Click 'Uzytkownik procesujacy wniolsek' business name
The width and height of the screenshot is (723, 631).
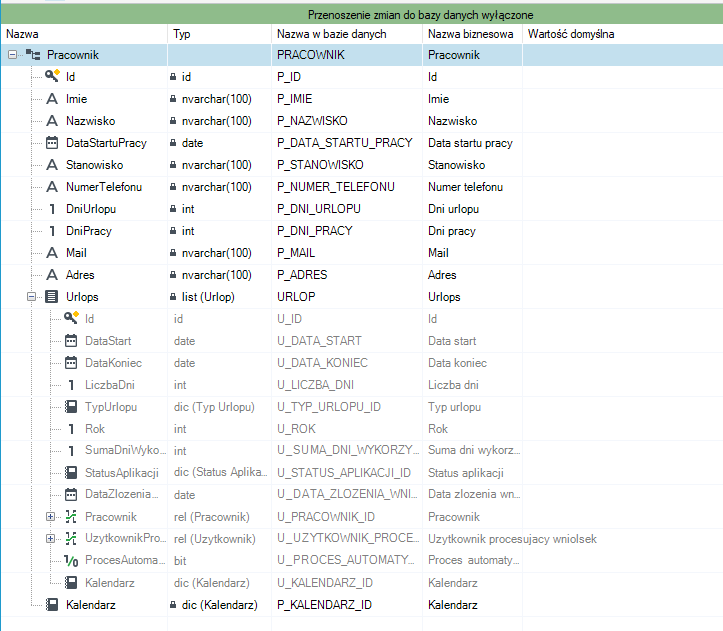(x=512, y=539)
